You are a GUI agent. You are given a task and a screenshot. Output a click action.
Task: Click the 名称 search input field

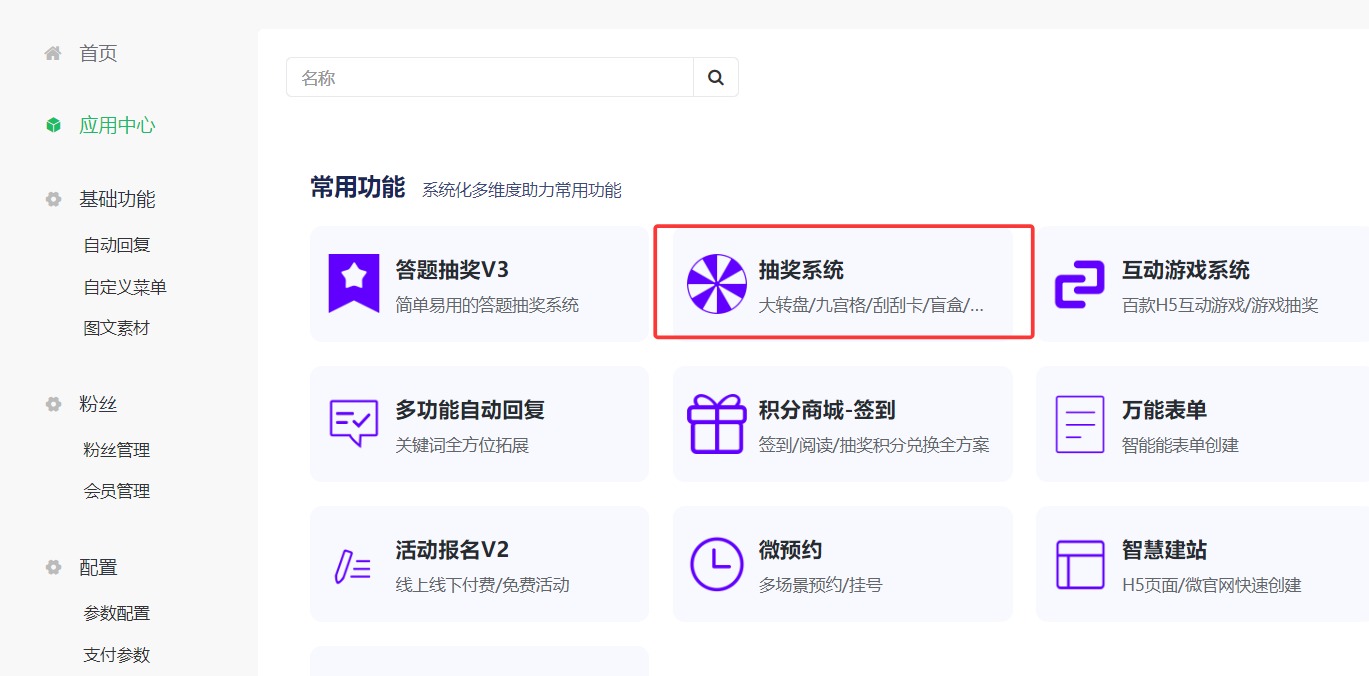click(490, 77)
